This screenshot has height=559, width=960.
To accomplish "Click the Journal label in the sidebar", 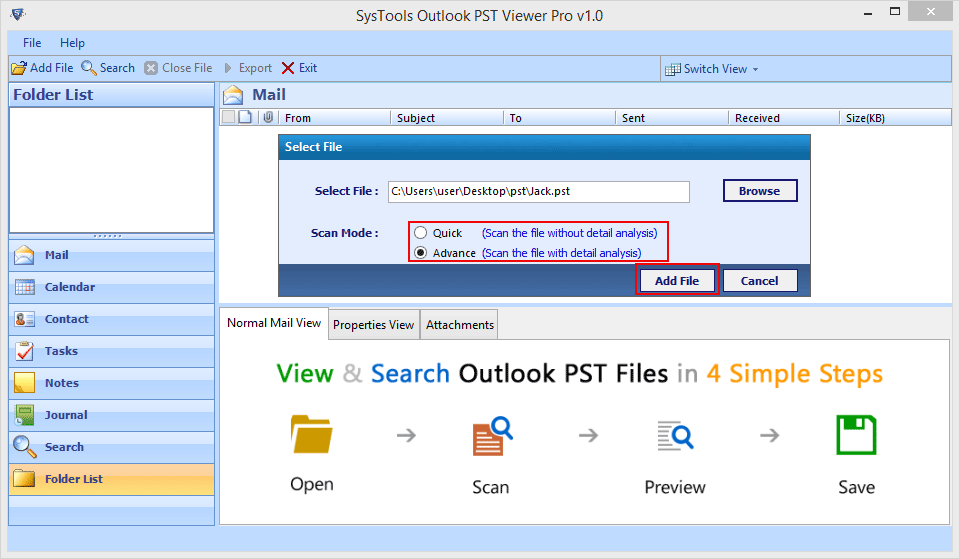I will (66, 415).
